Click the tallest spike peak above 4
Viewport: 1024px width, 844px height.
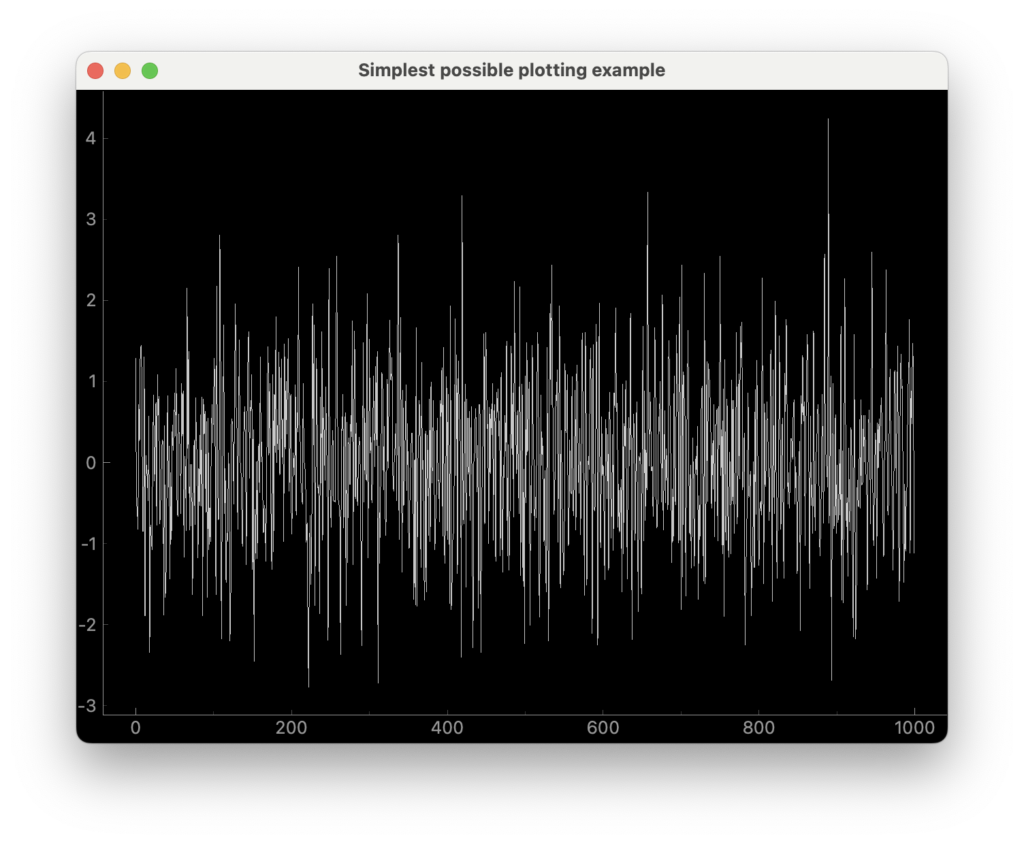click(x=828, y=120)
